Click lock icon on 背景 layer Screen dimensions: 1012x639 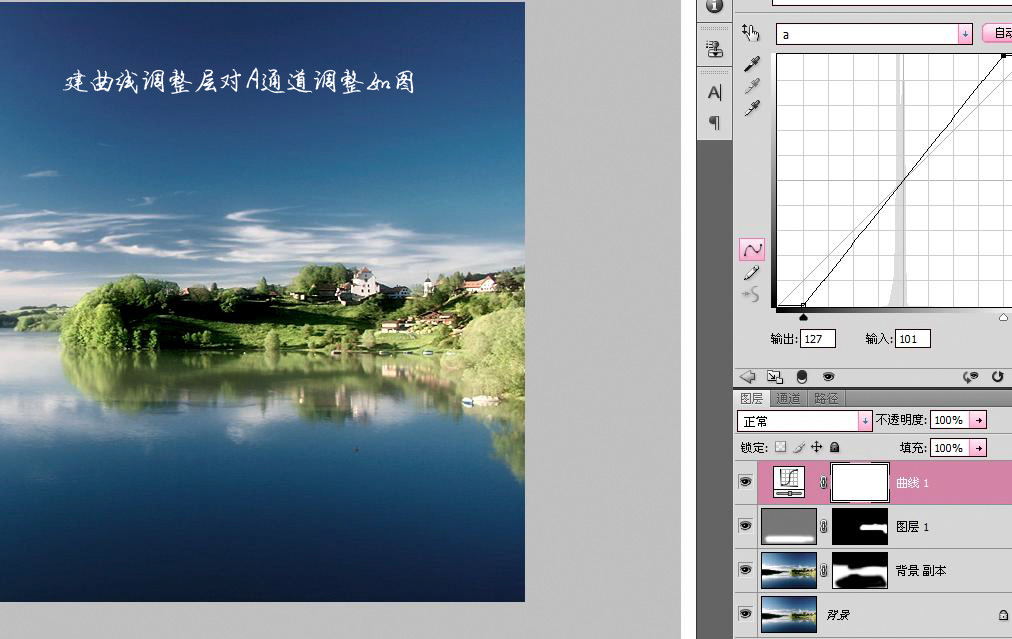coord(1003,615)
